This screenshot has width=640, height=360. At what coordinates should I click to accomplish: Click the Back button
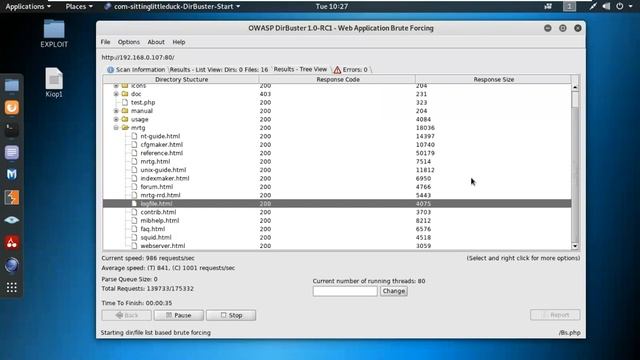(127, 315)
